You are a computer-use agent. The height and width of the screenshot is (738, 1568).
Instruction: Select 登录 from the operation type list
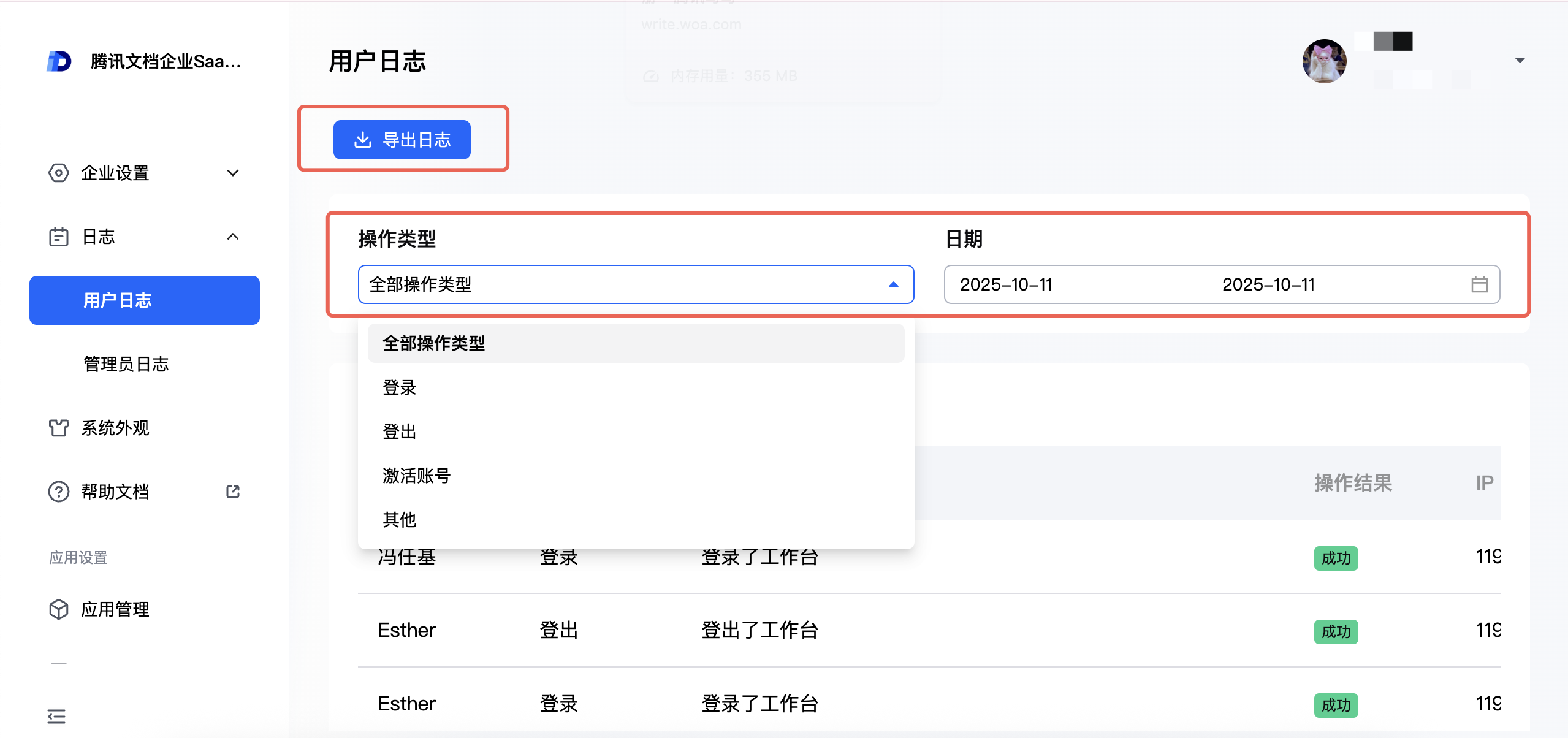[x=400, y=387]
